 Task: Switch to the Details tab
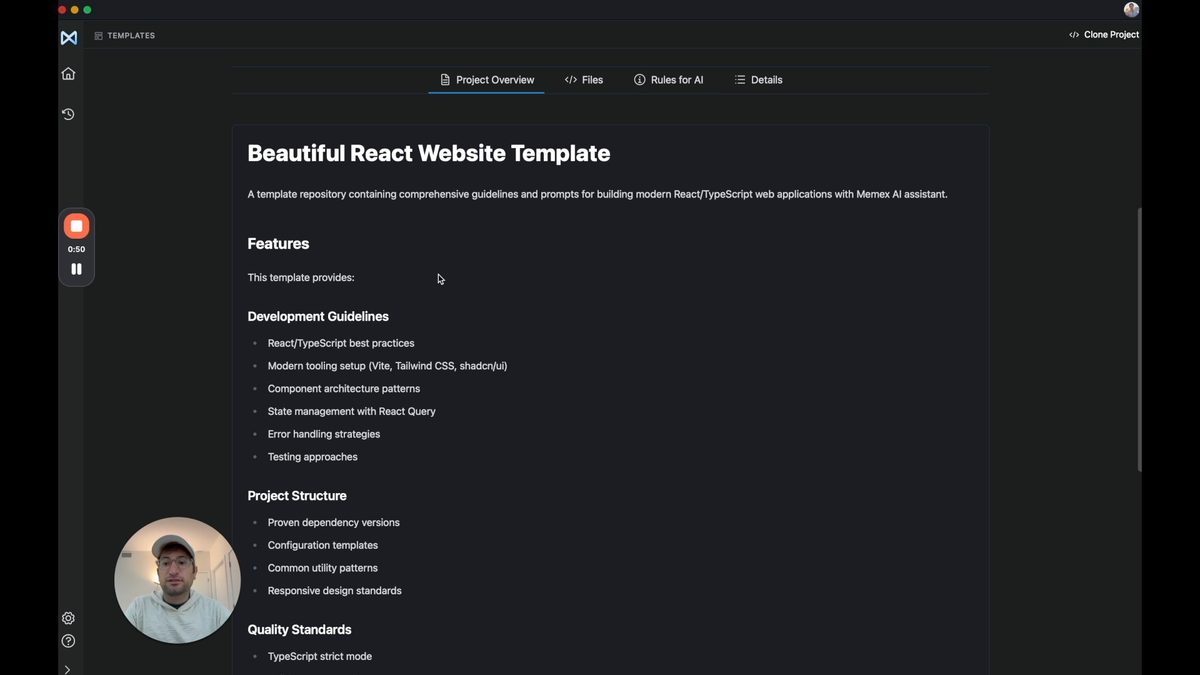click(758, 80)
